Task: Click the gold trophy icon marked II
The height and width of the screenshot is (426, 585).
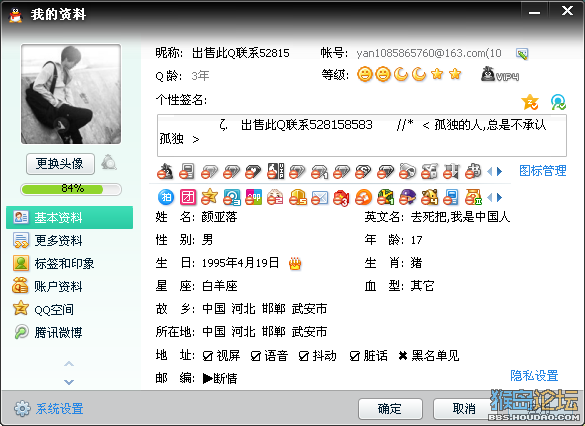Action: 473,197
